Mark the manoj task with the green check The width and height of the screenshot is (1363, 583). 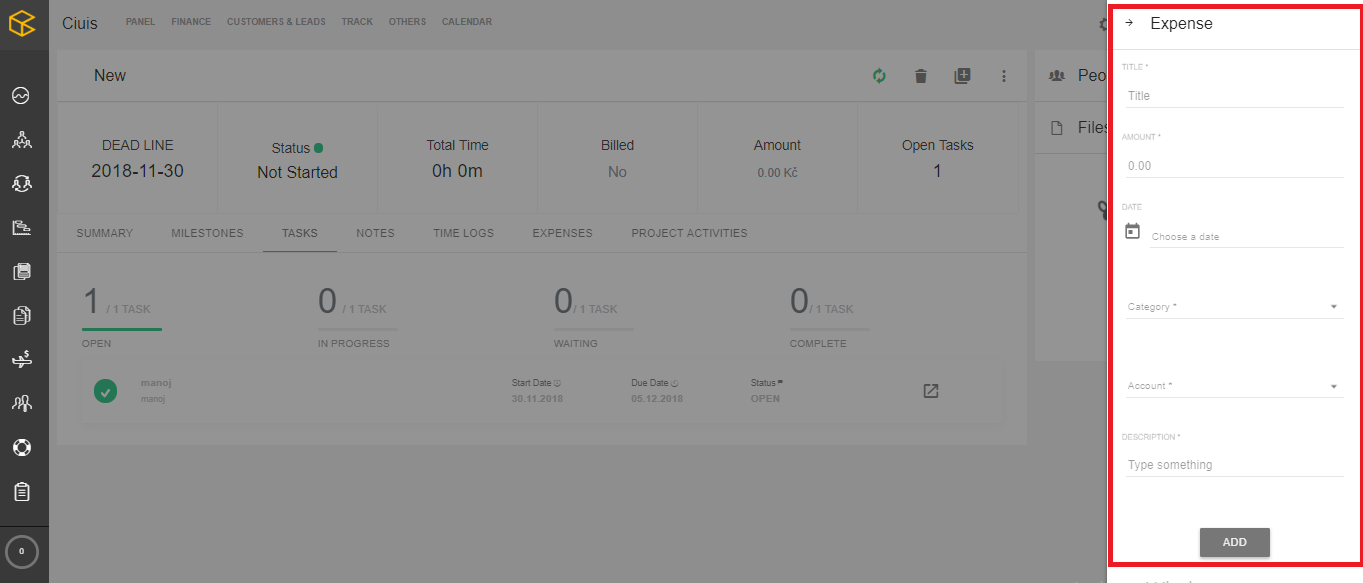[105, 391]
